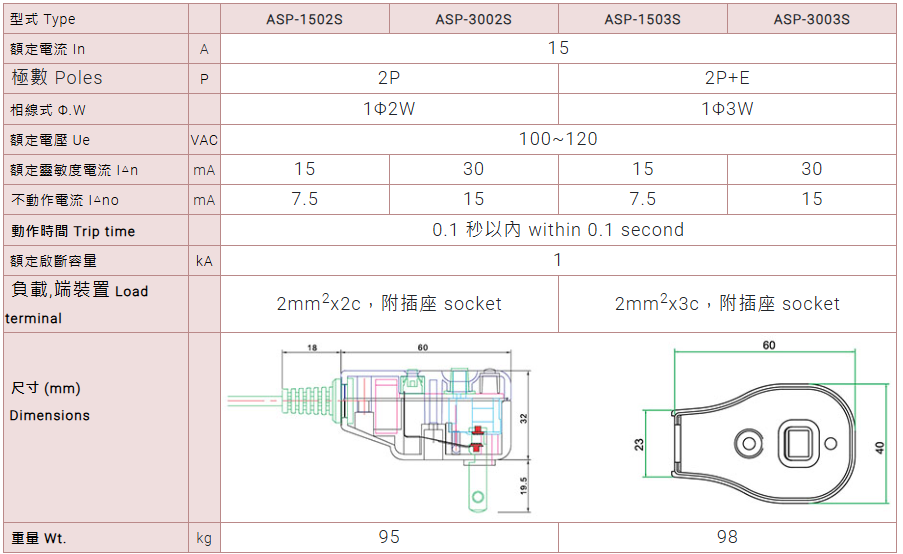Select the ASP-3002S model header
903x554 pixels.
click(473, 19)
